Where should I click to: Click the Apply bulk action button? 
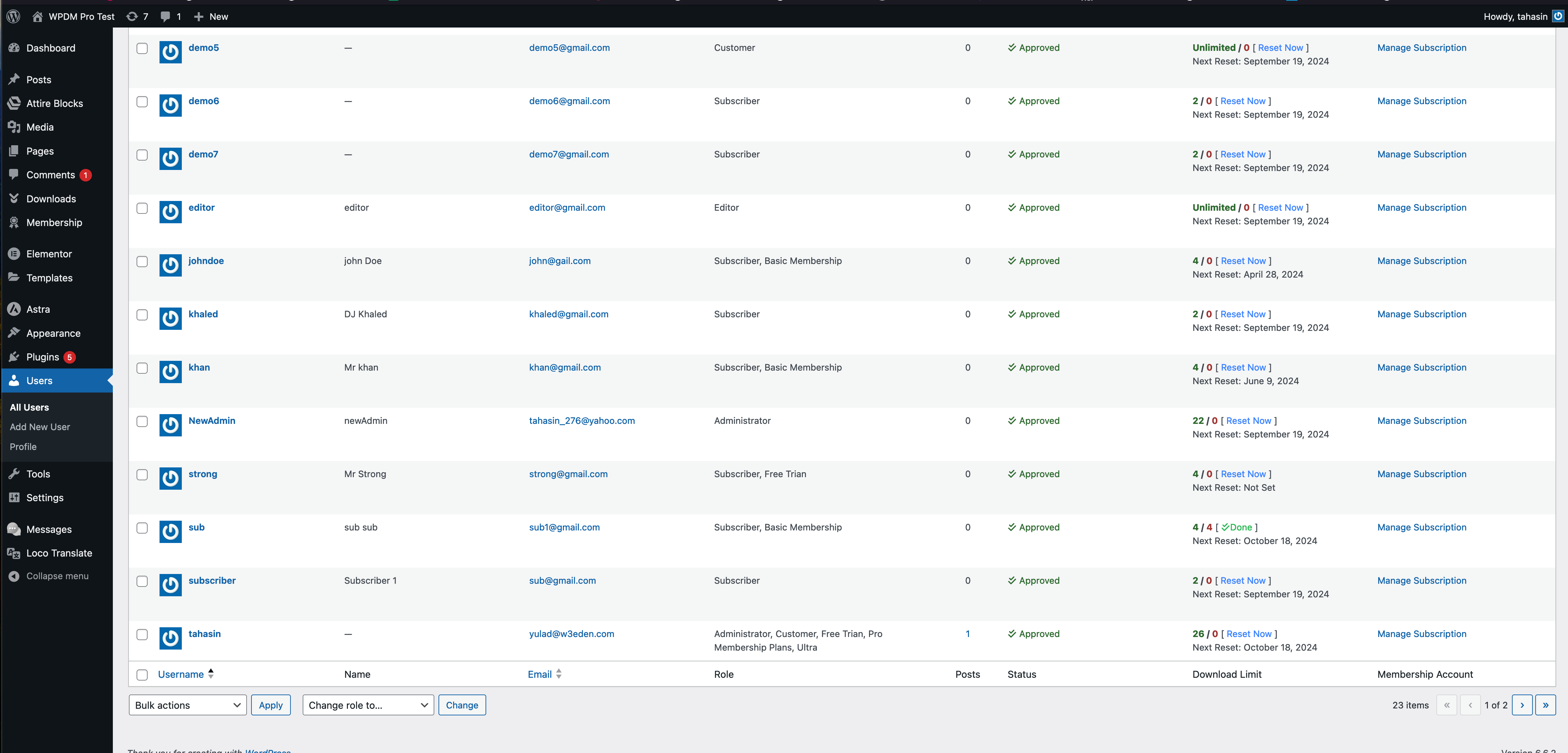coord(271,705)
